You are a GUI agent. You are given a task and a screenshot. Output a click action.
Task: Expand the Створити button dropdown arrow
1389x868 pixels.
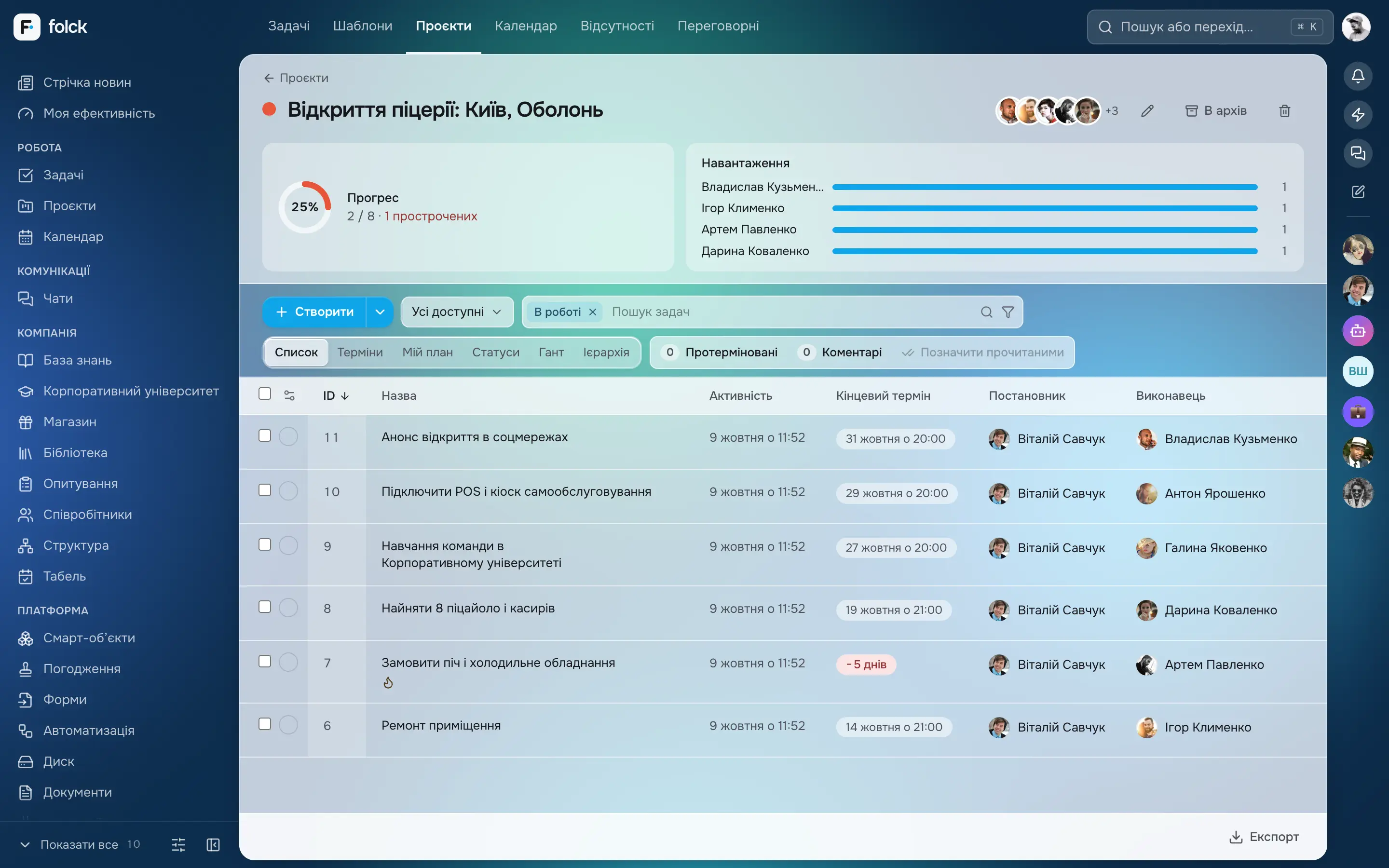380,312
